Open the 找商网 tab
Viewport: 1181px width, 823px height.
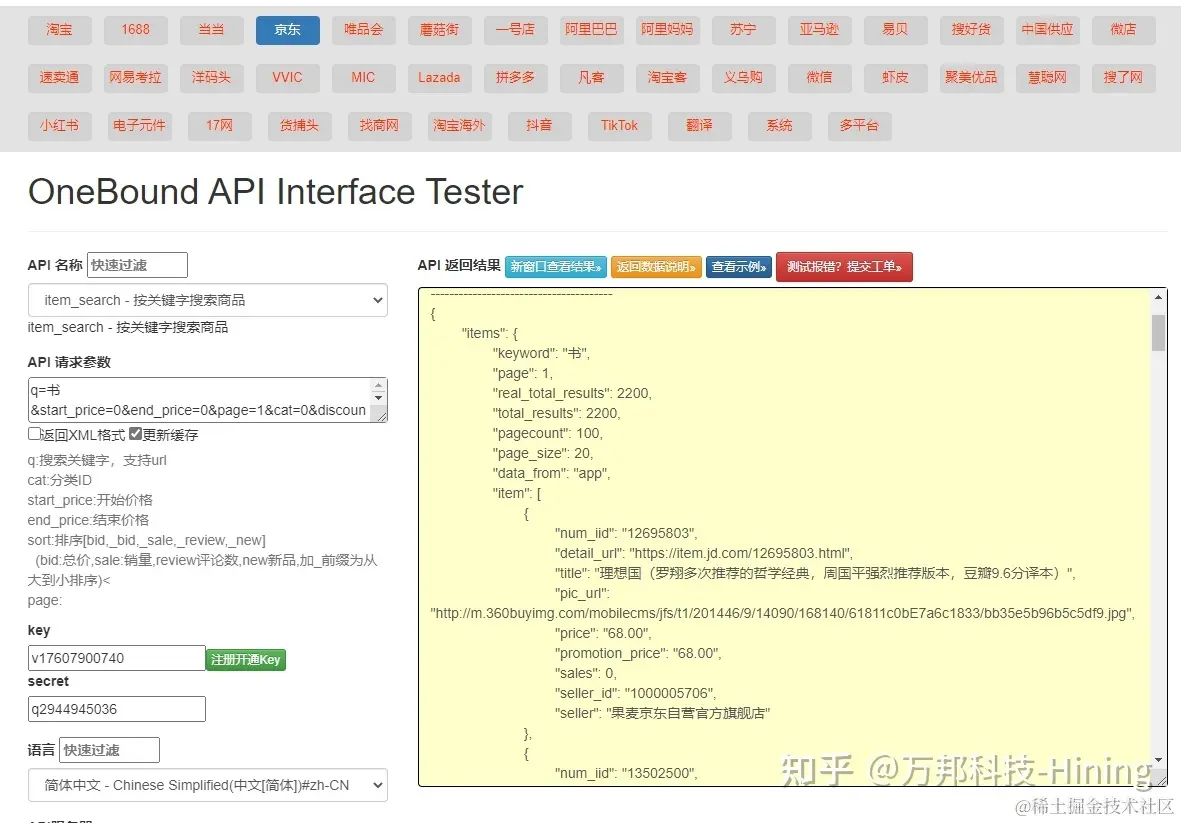click(380, 126)
